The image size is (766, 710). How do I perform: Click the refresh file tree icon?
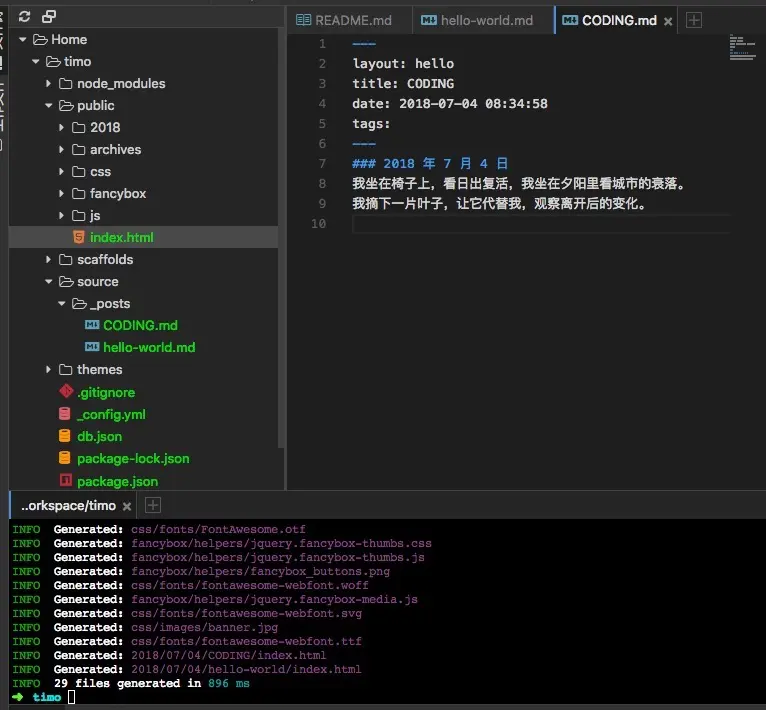(x=24, y=17)
